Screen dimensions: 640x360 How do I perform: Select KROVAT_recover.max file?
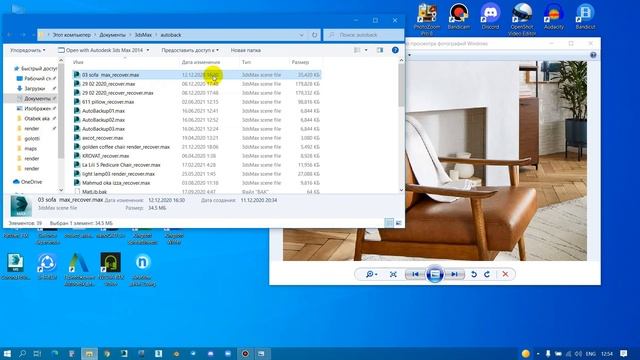point(197,156)
